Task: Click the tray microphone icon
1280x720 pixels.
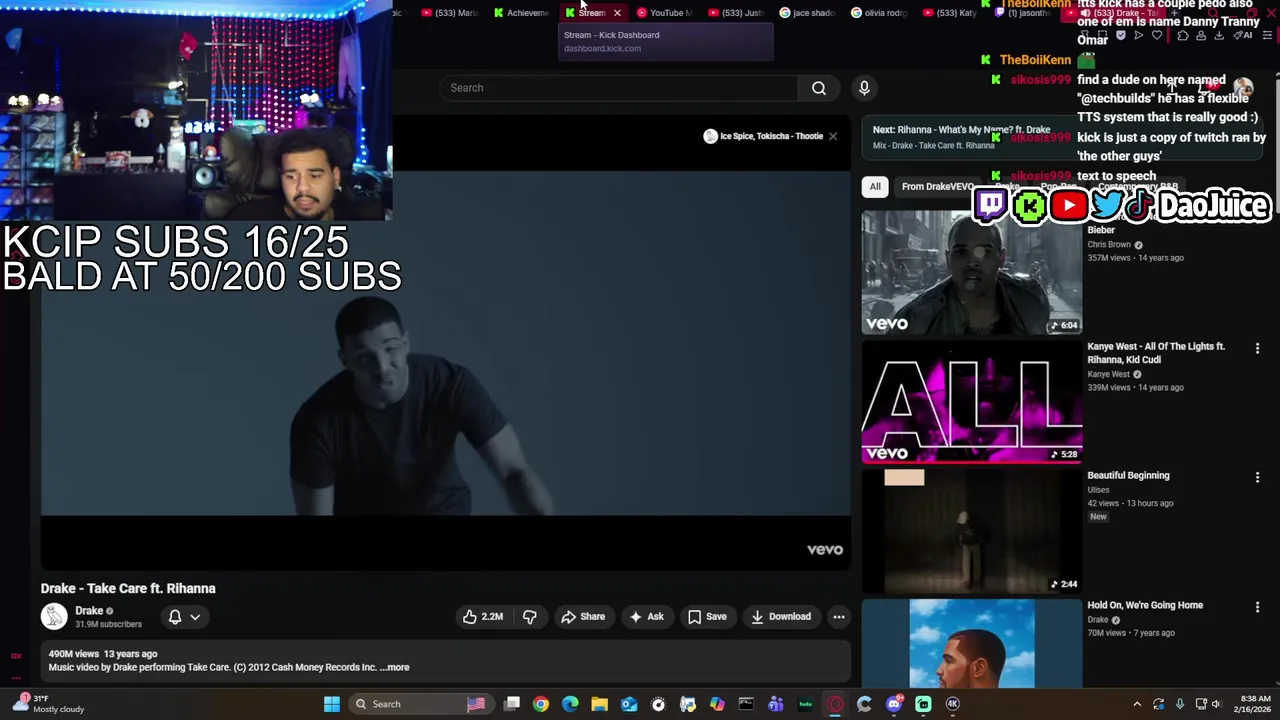Action: [x=1180, y=704]
